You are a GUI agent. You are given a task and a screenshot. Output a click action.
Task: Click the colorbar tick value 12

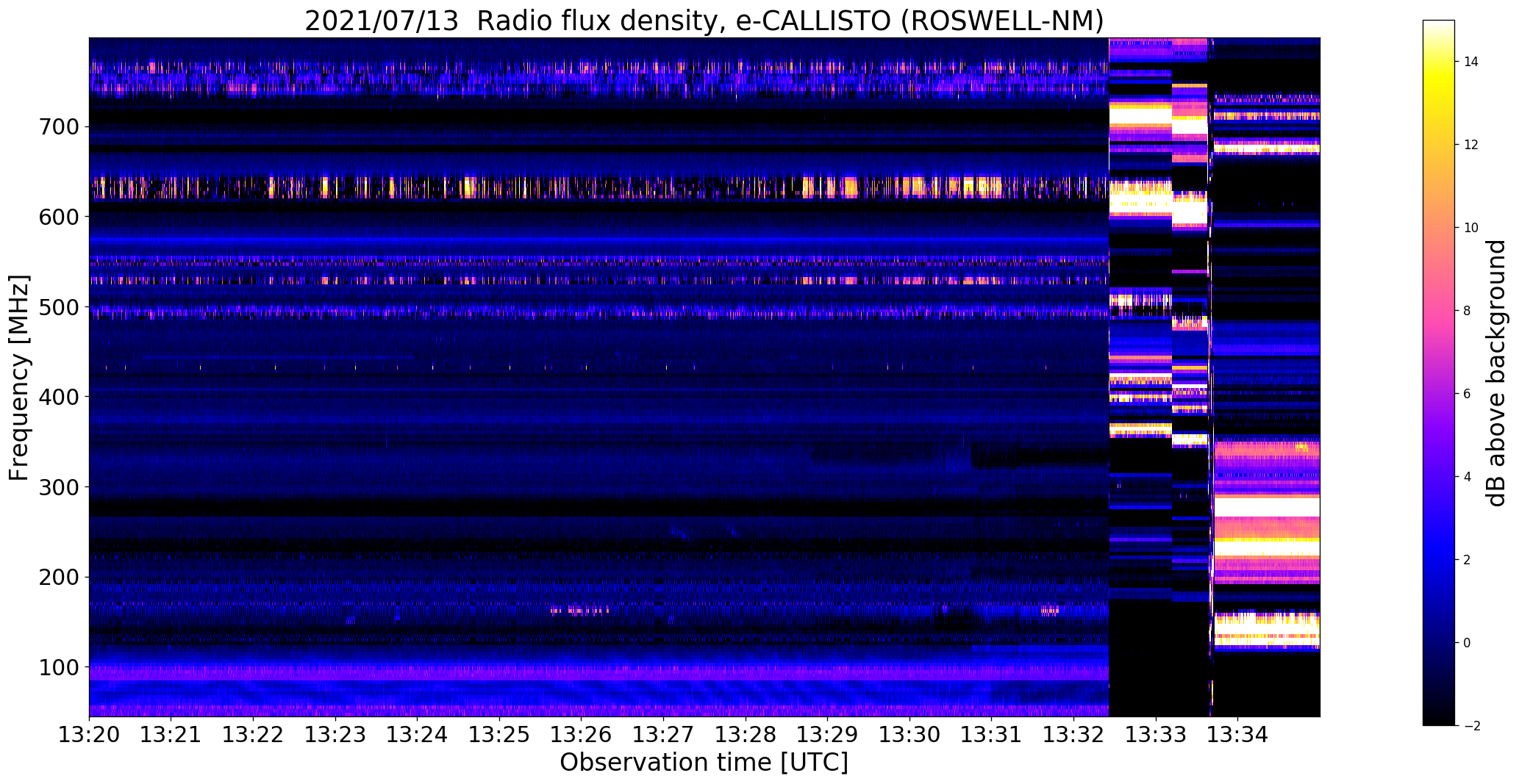point(1471,145)
